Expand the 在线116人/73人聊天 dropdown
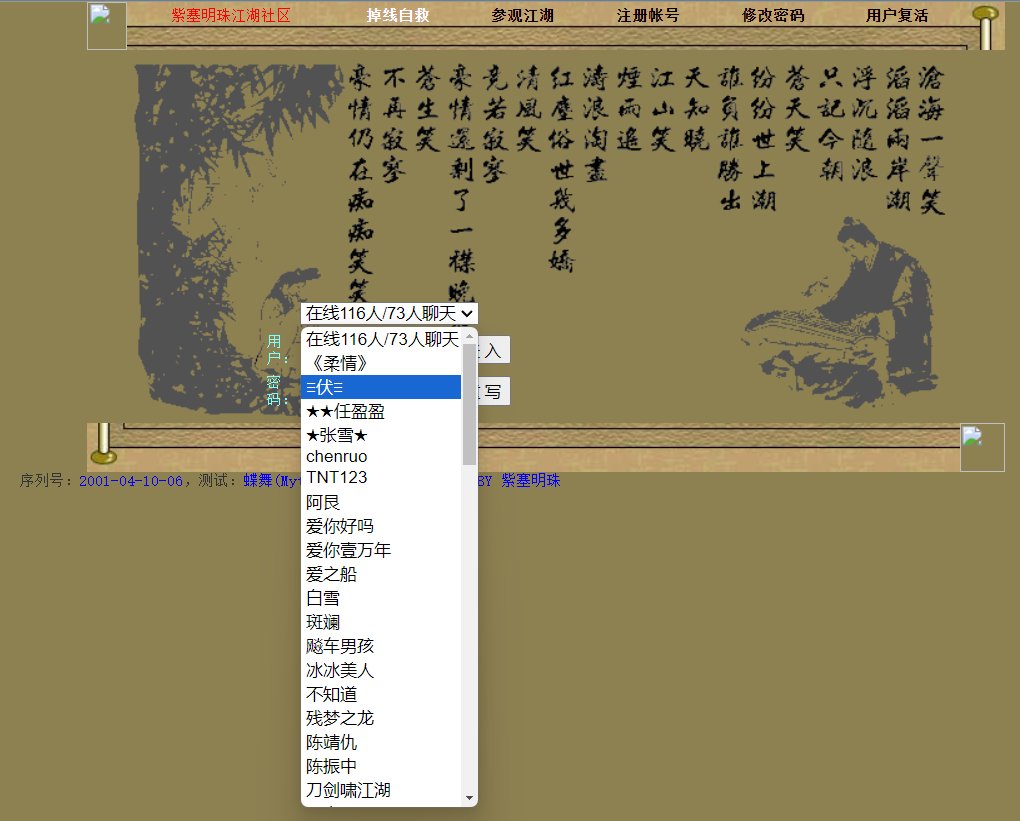 click(x=389, y=314)
